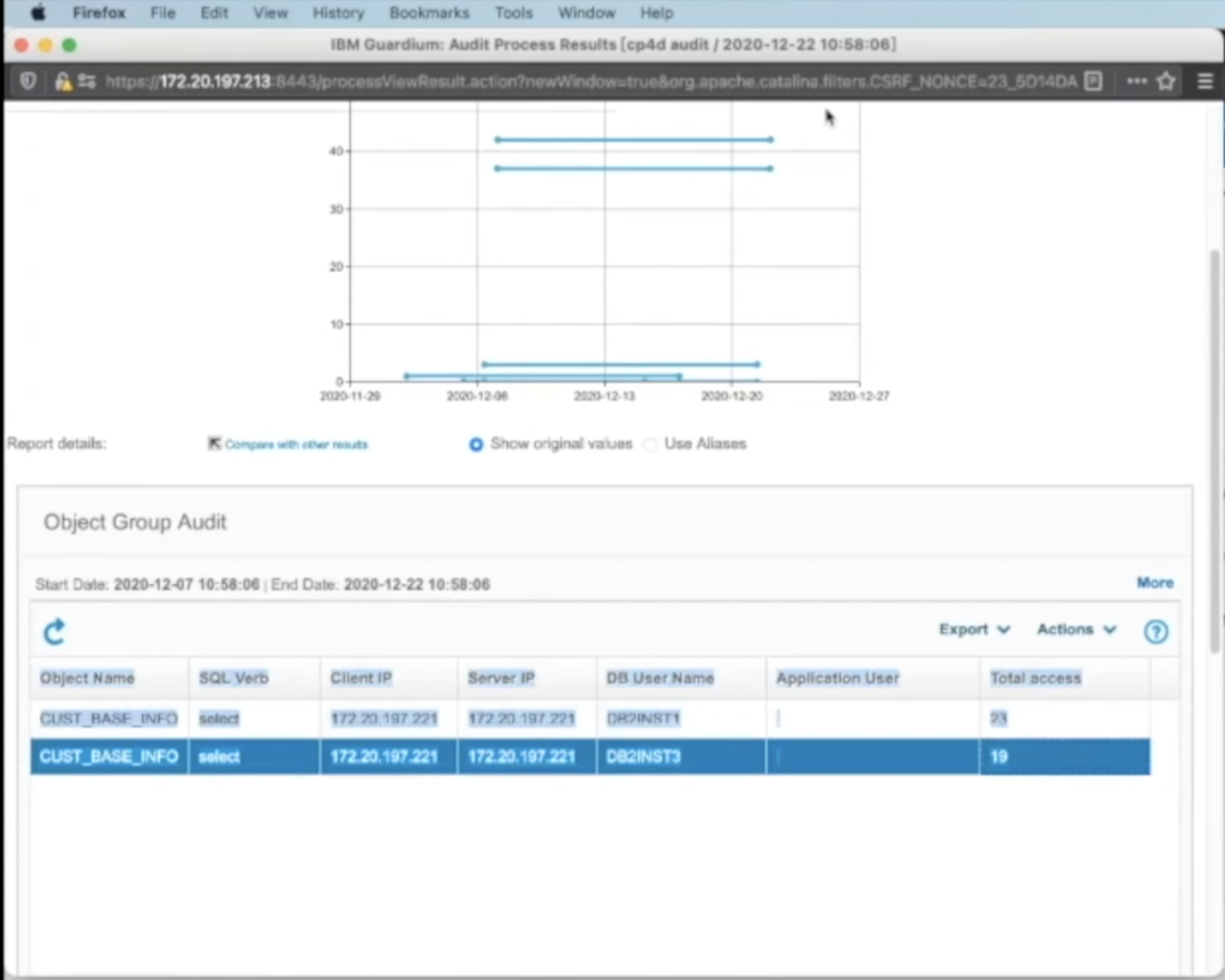Open the Tools menu
Viewport: 1225px width, 980px height.
click(513, 13)
